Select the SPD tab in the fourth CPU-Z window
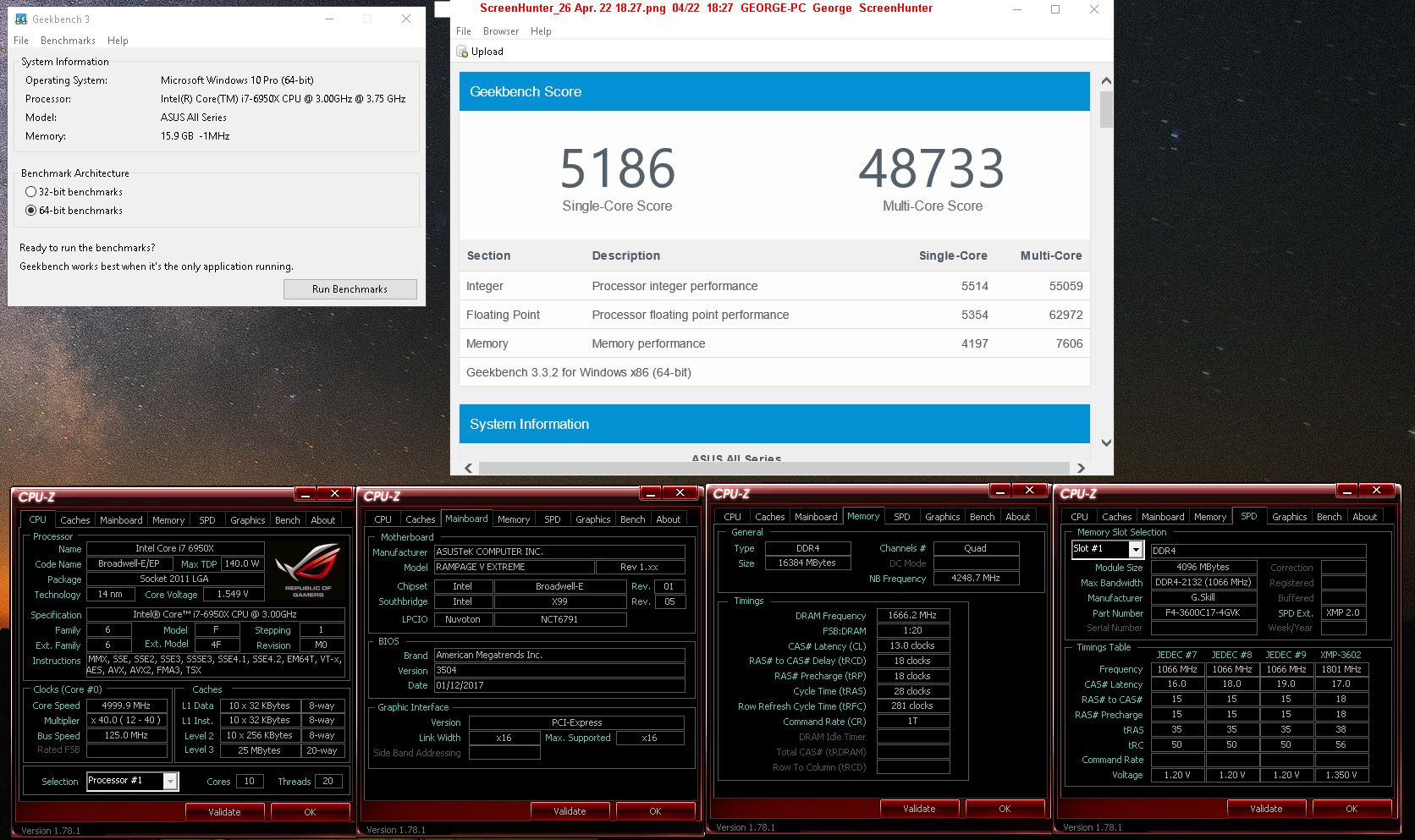 point(1249,516)
